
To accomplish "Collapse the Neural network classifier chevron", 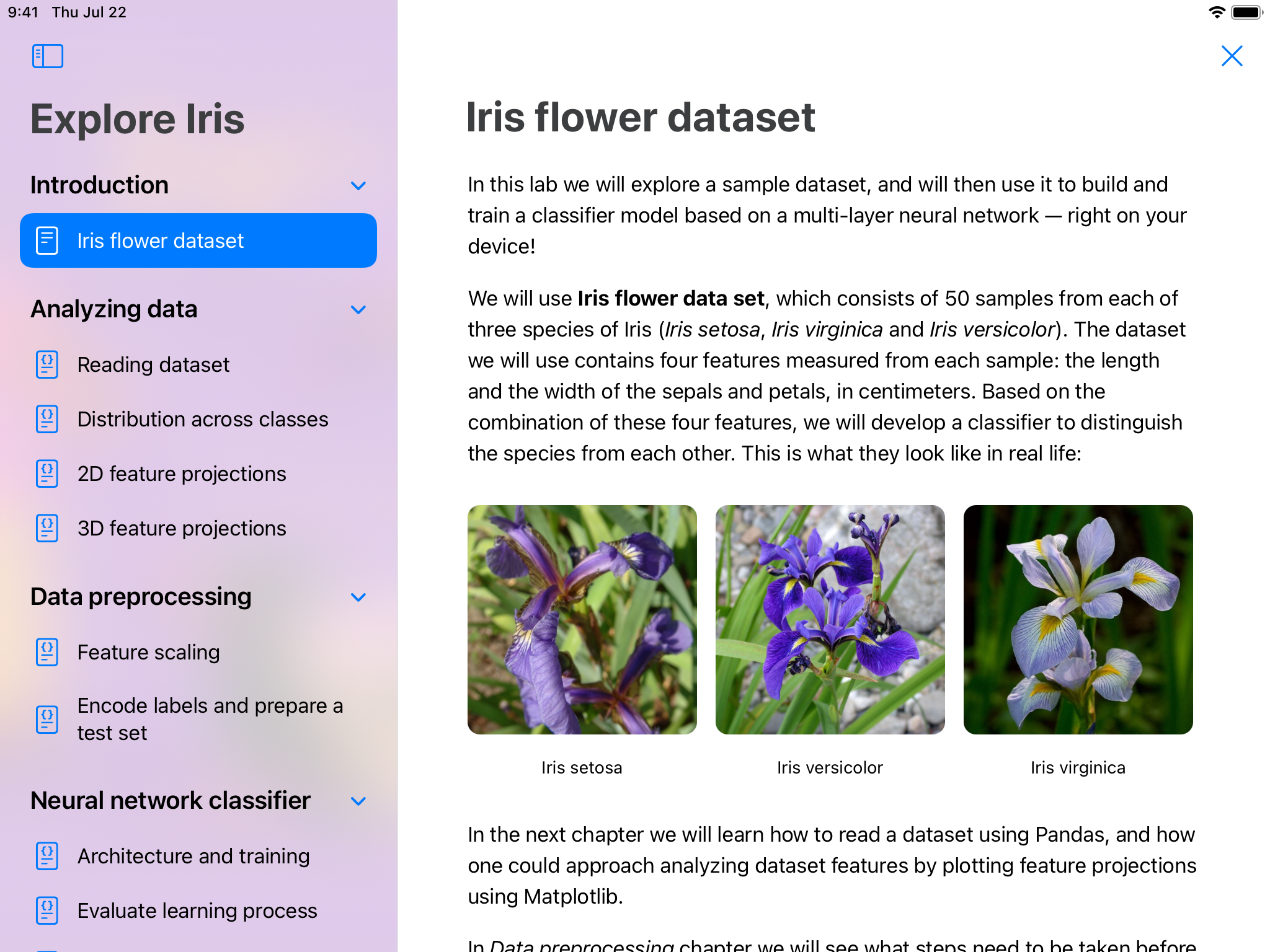I will [358, 801].
